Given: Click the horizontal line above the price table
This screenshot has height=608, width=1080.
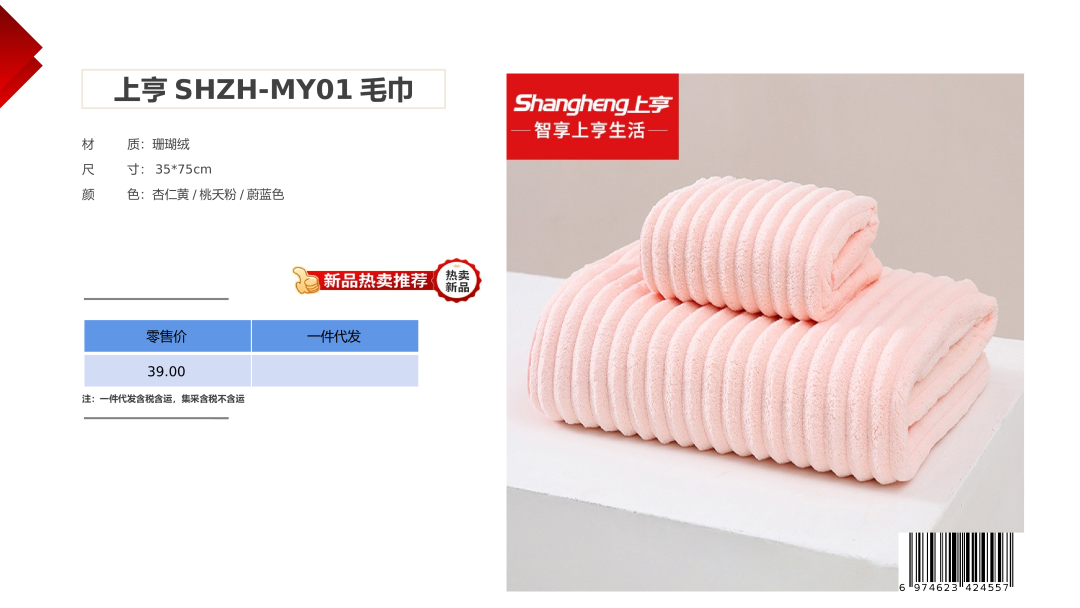Looking at the screenshot, I should click(156, 299).
